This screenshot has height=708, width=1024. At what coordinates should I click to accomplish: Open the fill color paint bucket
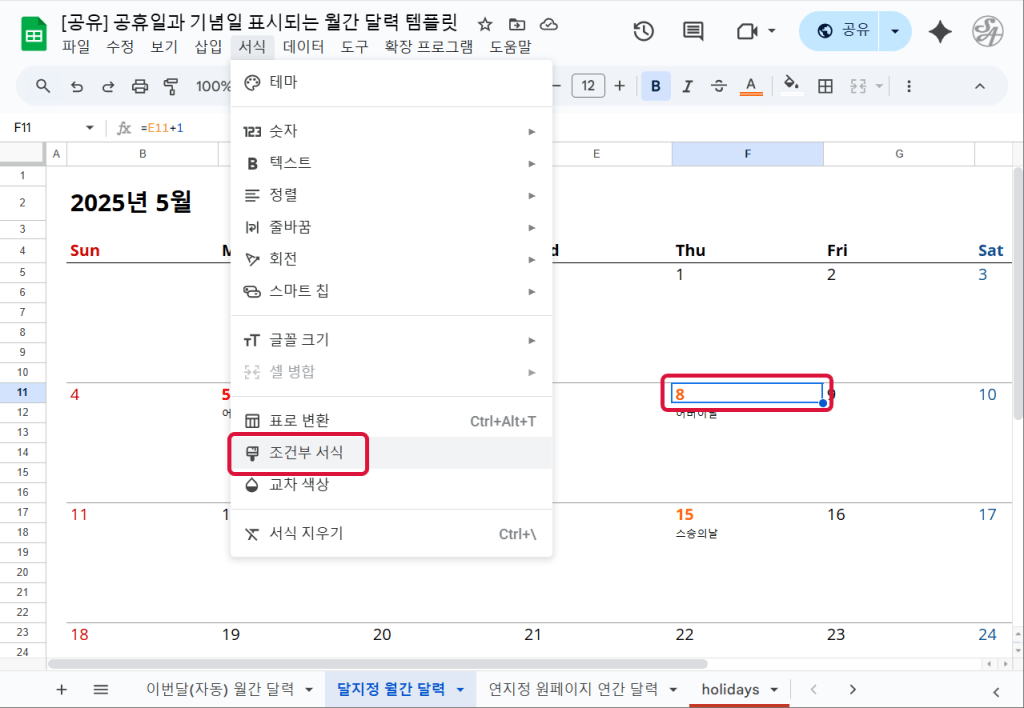tap(791, 86)
